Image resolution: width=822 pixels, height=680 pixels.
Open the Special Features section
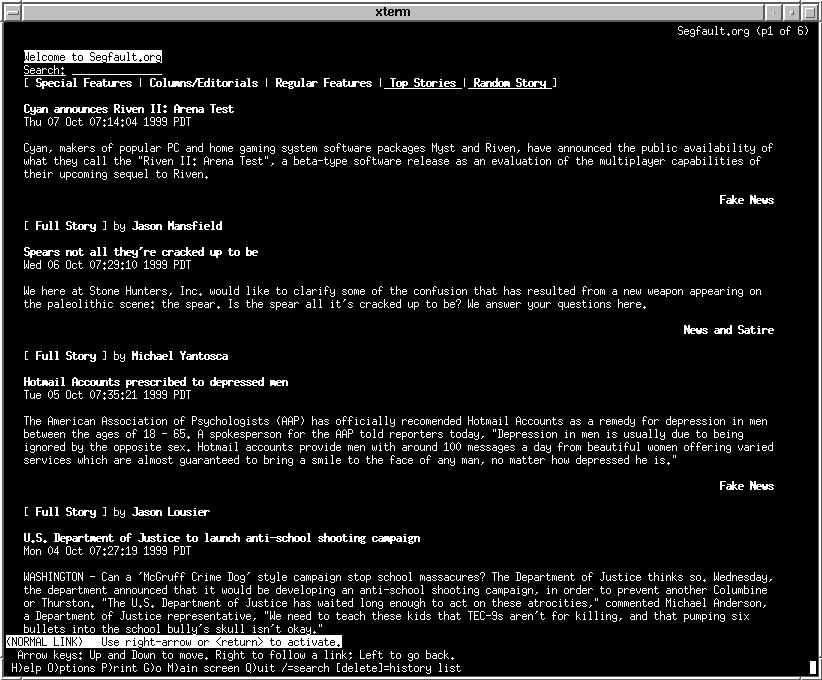coord(83,83)
